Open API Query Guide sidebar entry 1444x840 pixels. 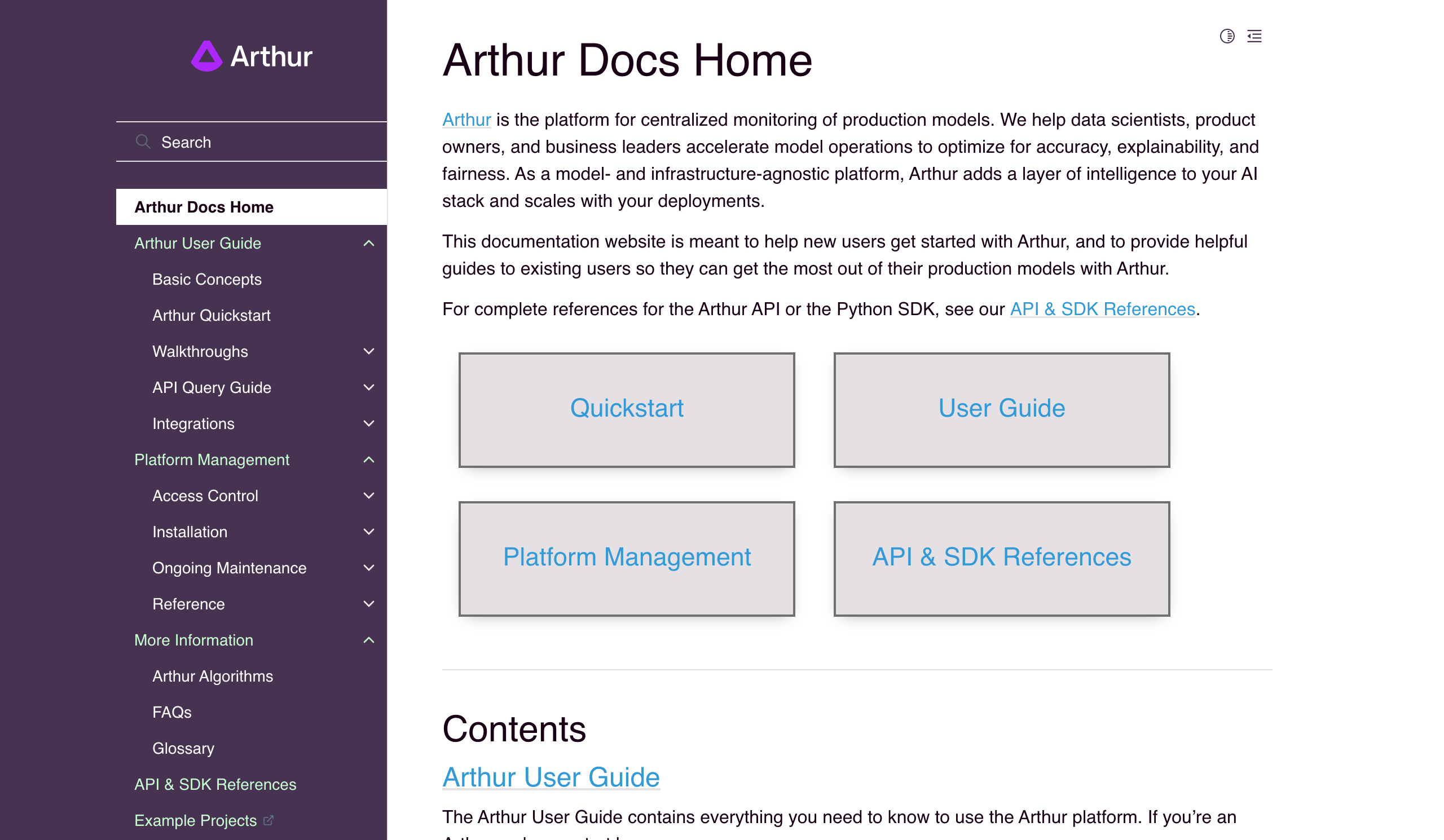point(212,388)
